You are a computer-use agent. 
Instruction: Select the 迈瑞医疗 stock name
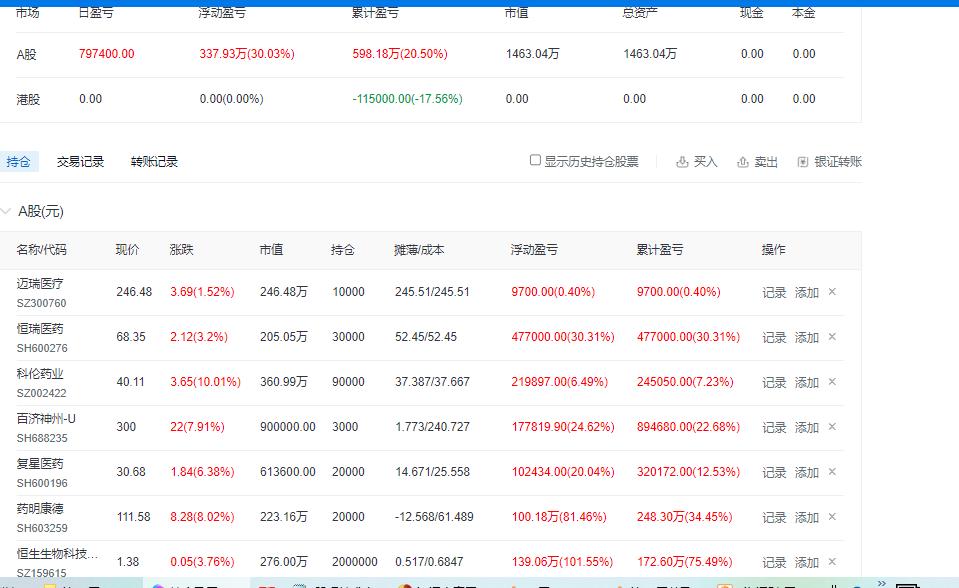[x=40, y=283]
